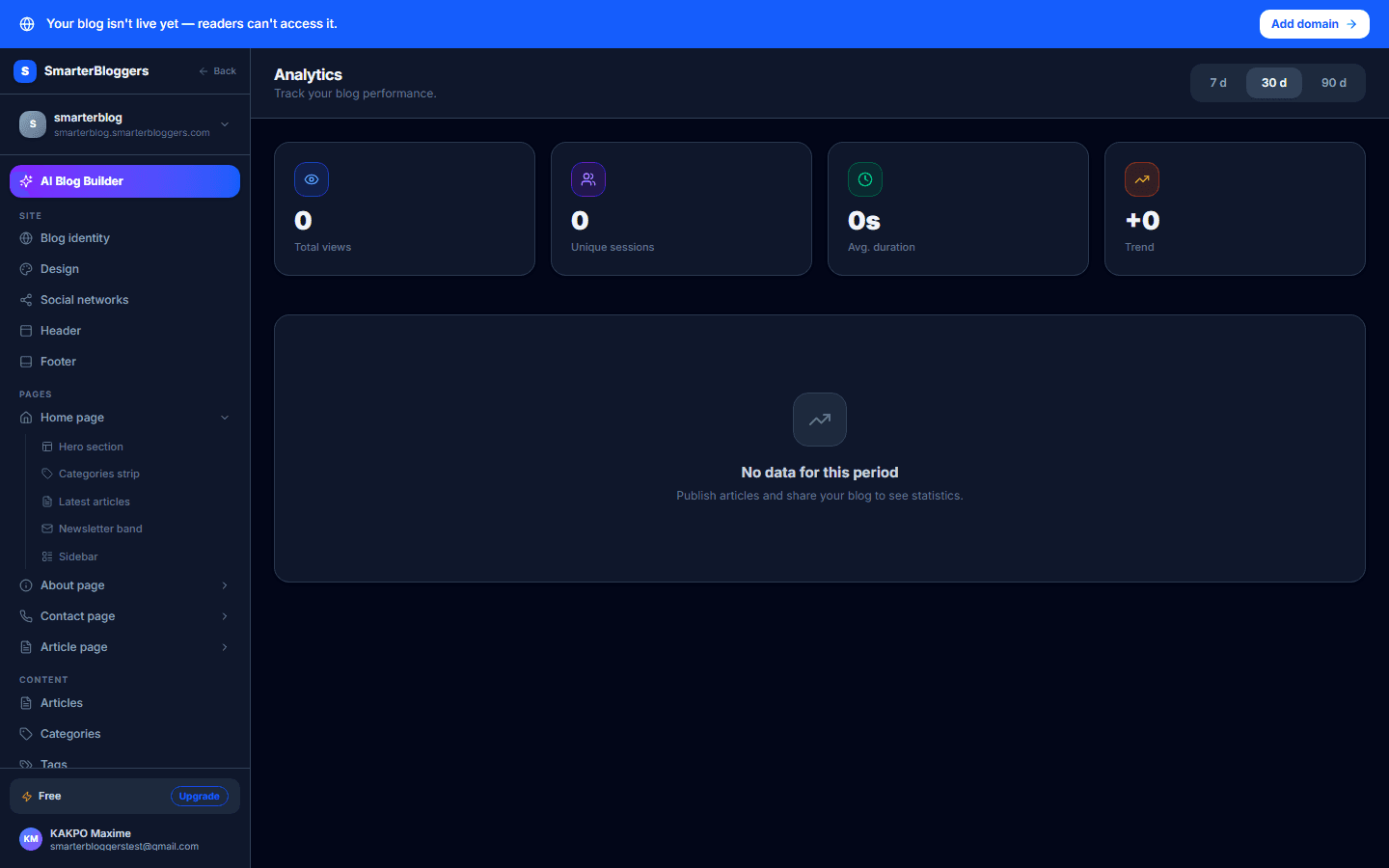Click the document icon beside Latest articles

(x=47, y=502)
